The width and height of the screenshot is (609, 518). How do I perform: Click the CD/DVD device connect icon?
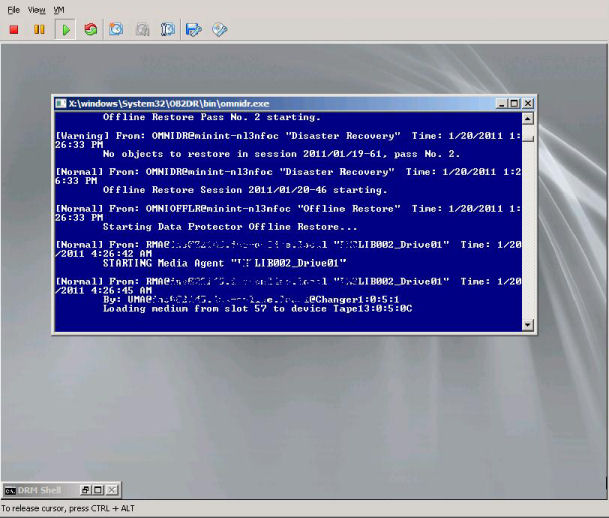pyautogui.click(x=219, y=30)
